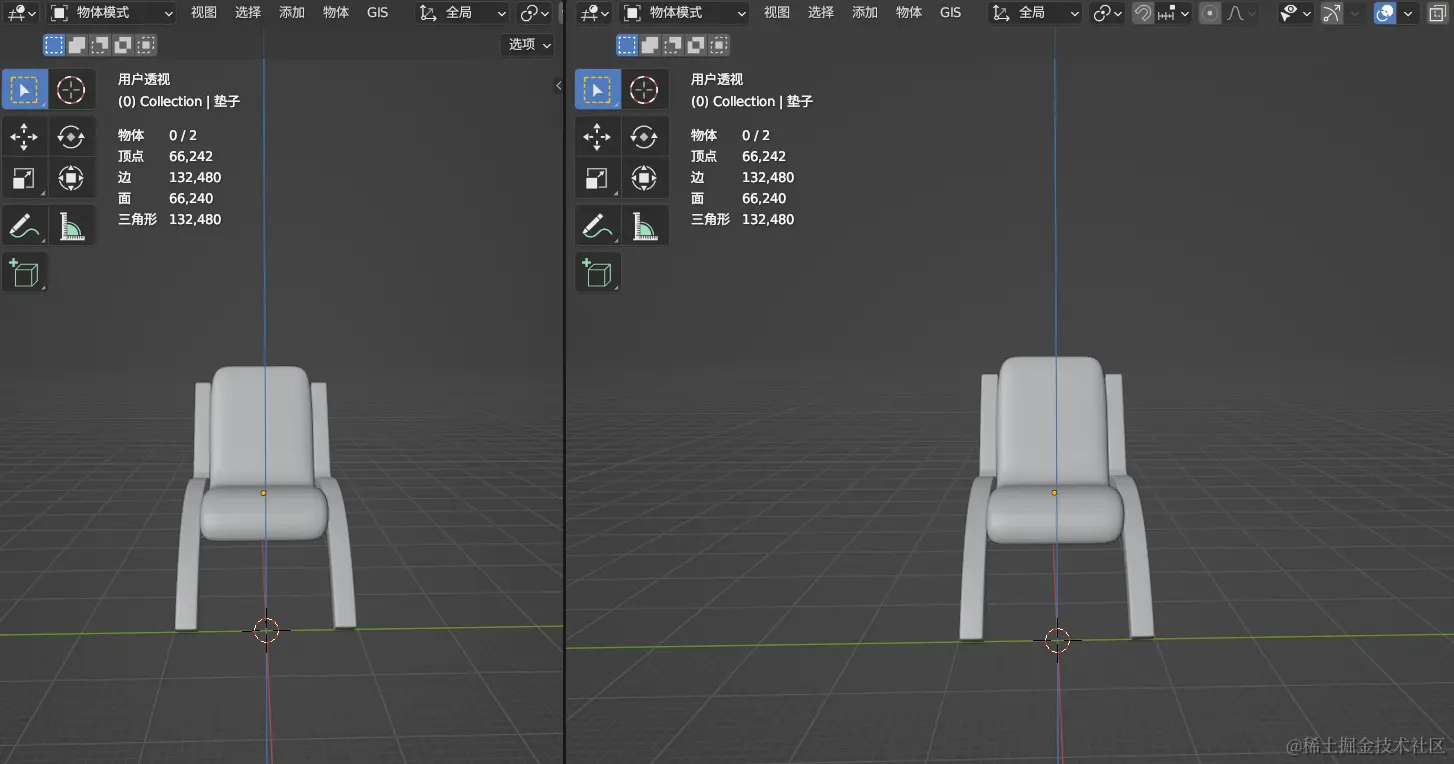Expand the 选项 options dropdown
The width and height of the screenshot is (1454, 764).
528,45
